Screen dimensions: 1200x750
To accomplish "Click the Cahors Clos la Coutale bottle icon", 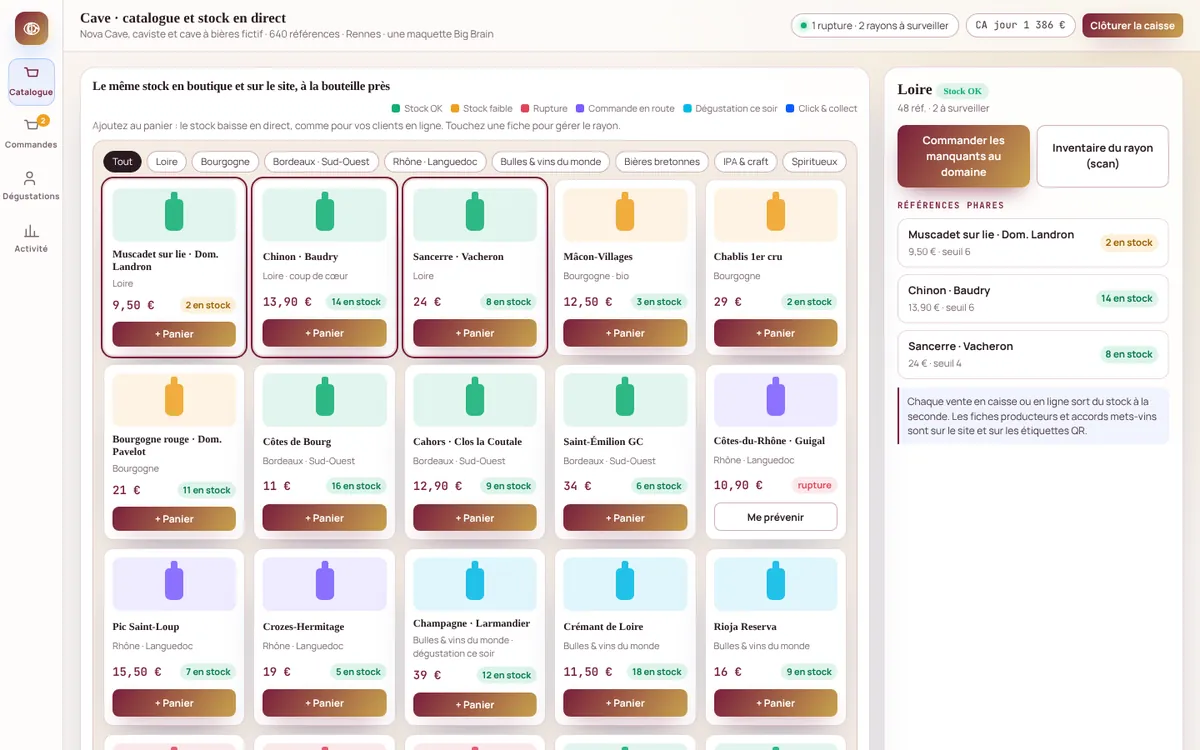I will coord(475,397).
